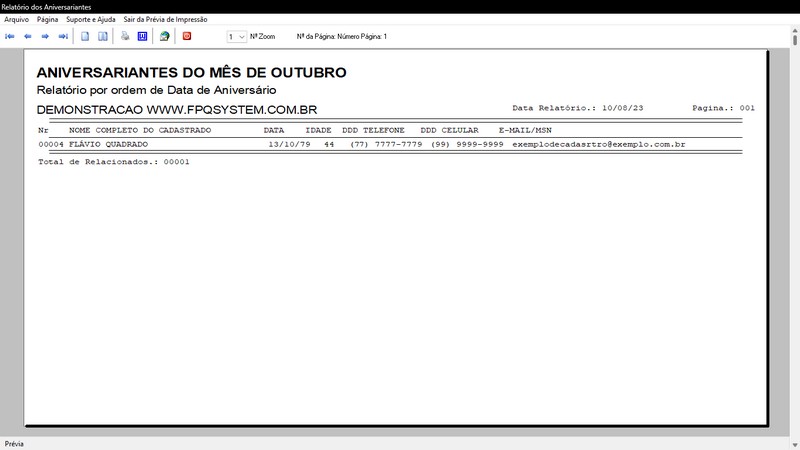800x450 pixels.
Task: Switch to two-page view icon
Action: tap(103, 36)
